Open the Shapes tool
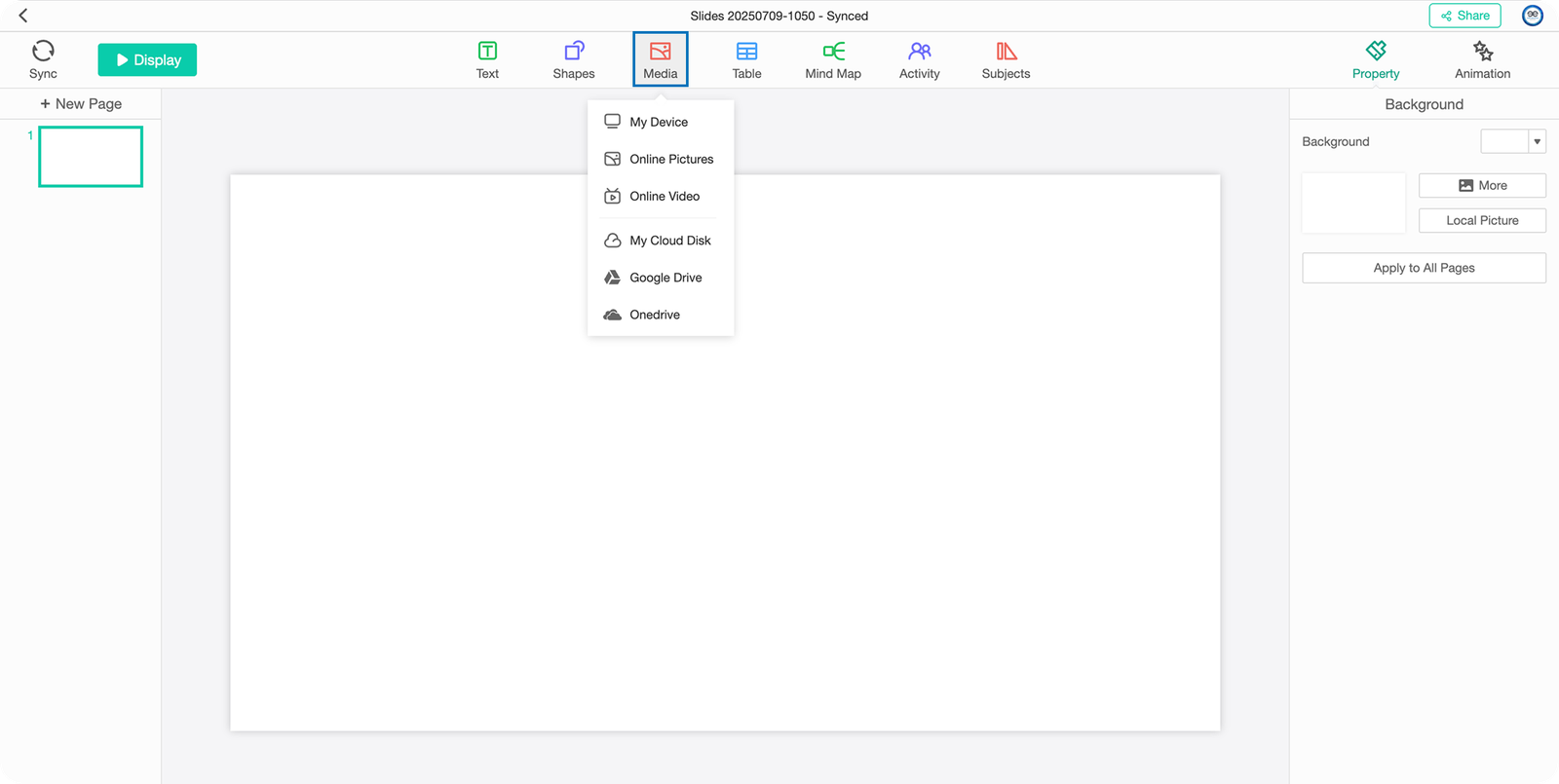The width and height of the screenshot is (1559, 784). point(573,60)
